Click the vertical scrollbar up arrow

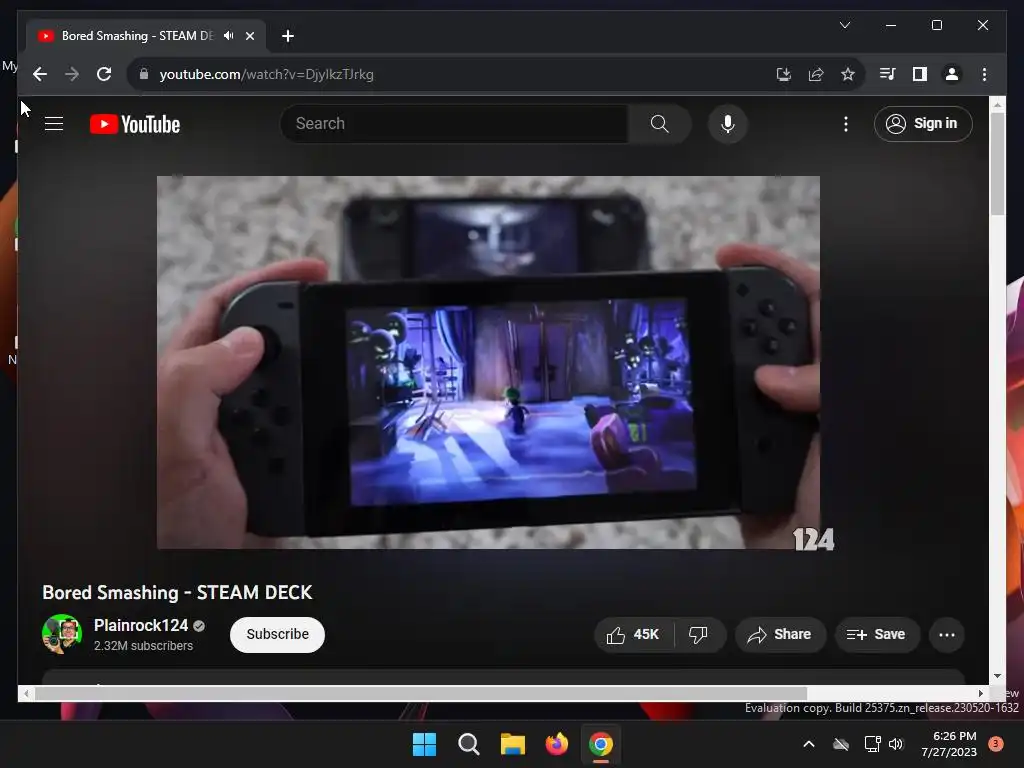(997, 104)
